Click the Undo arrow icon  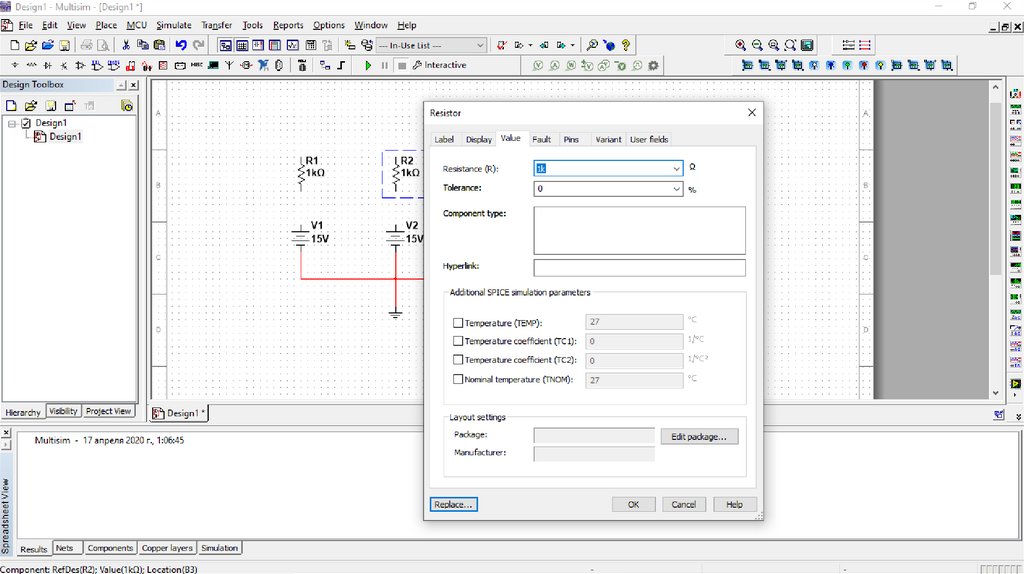tap(181, 45)
